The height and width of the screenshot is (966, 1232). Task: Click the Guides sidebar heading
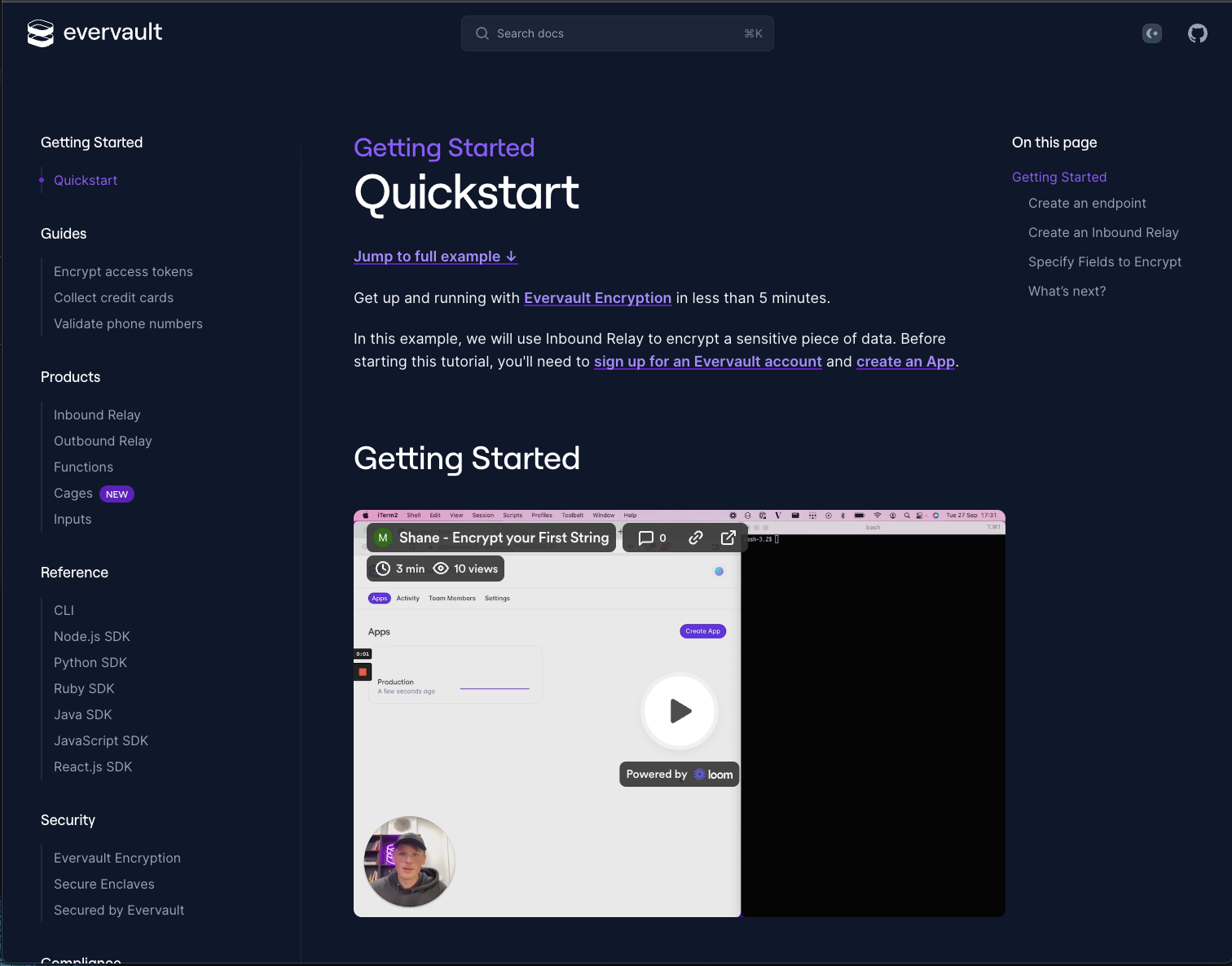(x=64, y=234)
